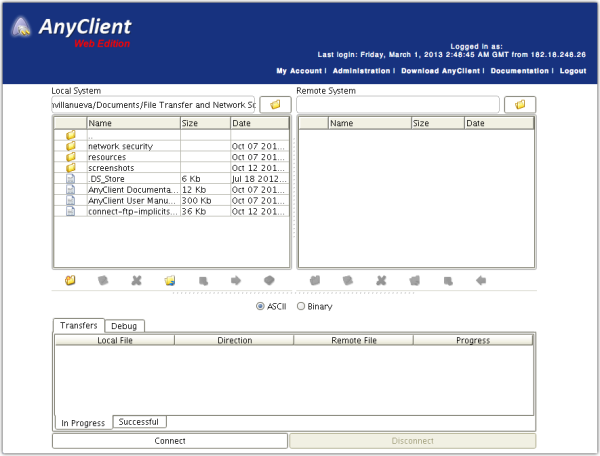The image size is (600, 456).
Task: Click the right arrow upload icon
Action: click(236, 281)
